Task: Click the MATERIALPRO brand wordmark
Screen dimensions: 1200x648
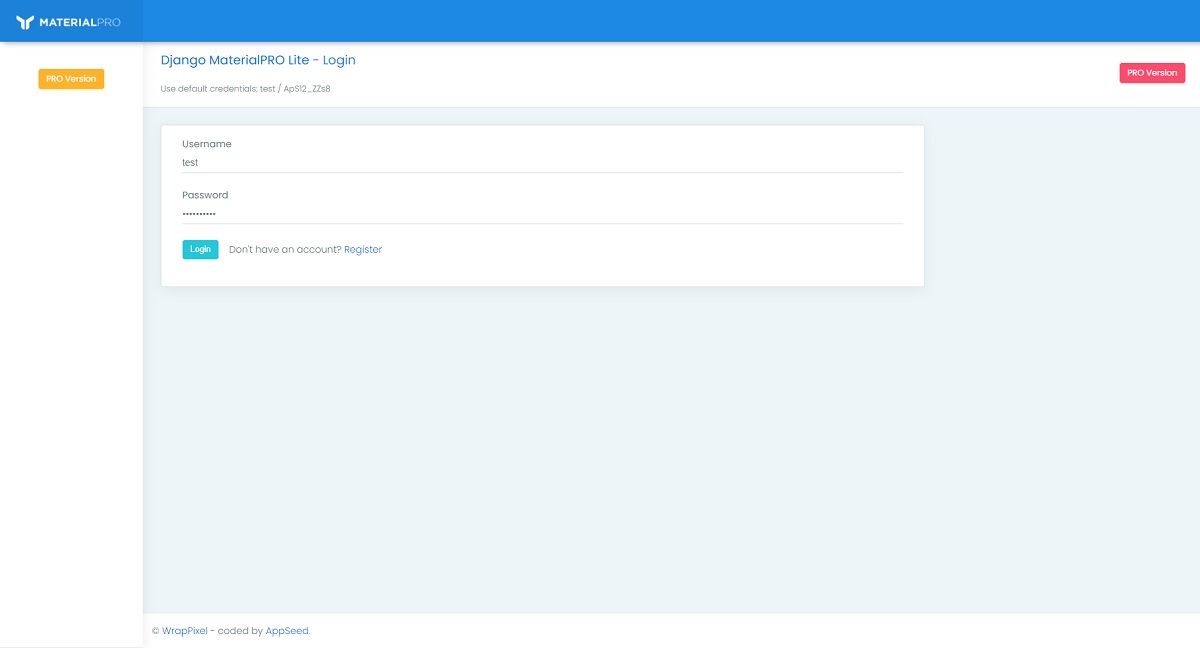Action: pyautogui.click(x=80, y=22)
